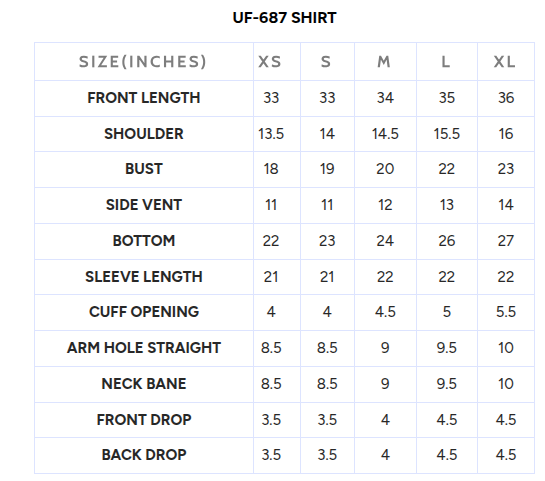545x481 pixels.
Task: Click the XL front length value 36
Action: tap(506, 98)
